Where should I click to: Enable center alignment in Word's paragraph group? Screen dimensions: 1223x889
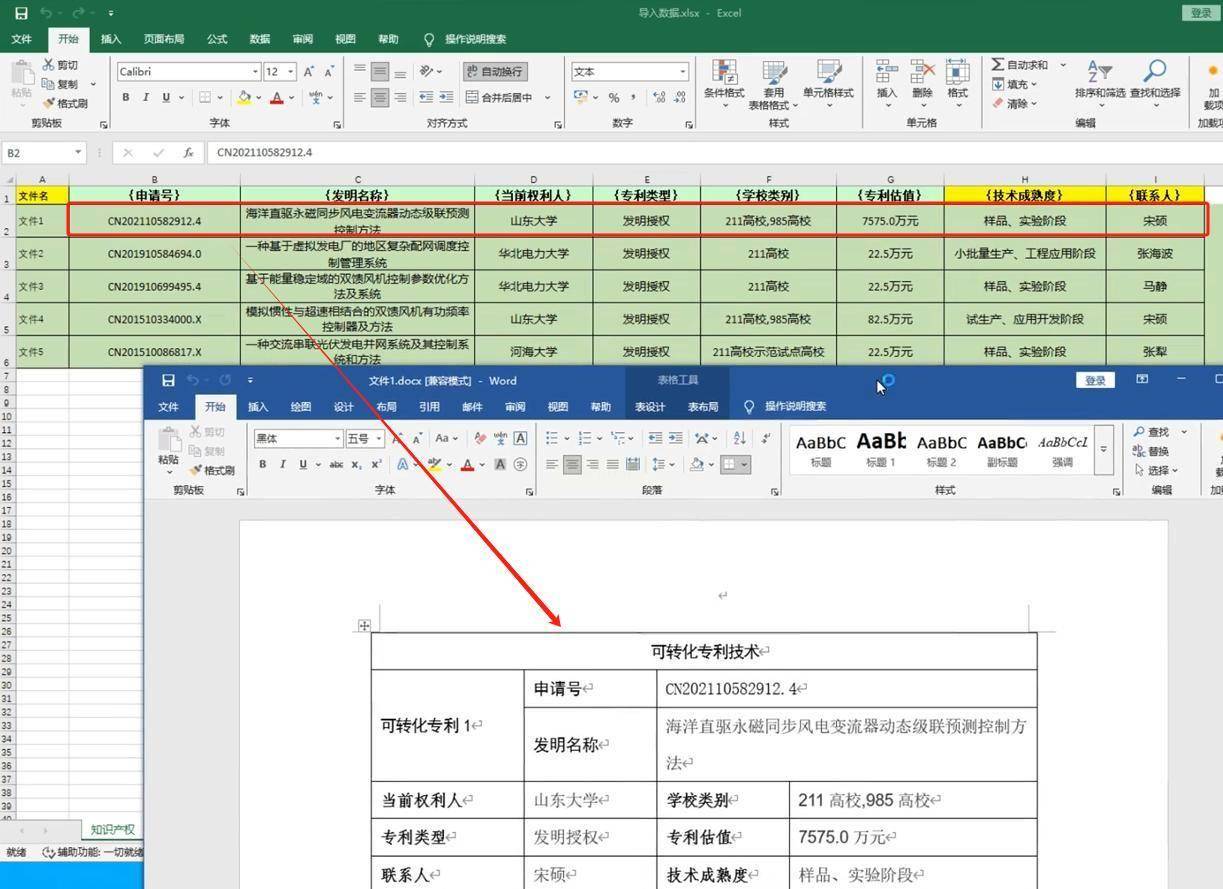(571, 463)
